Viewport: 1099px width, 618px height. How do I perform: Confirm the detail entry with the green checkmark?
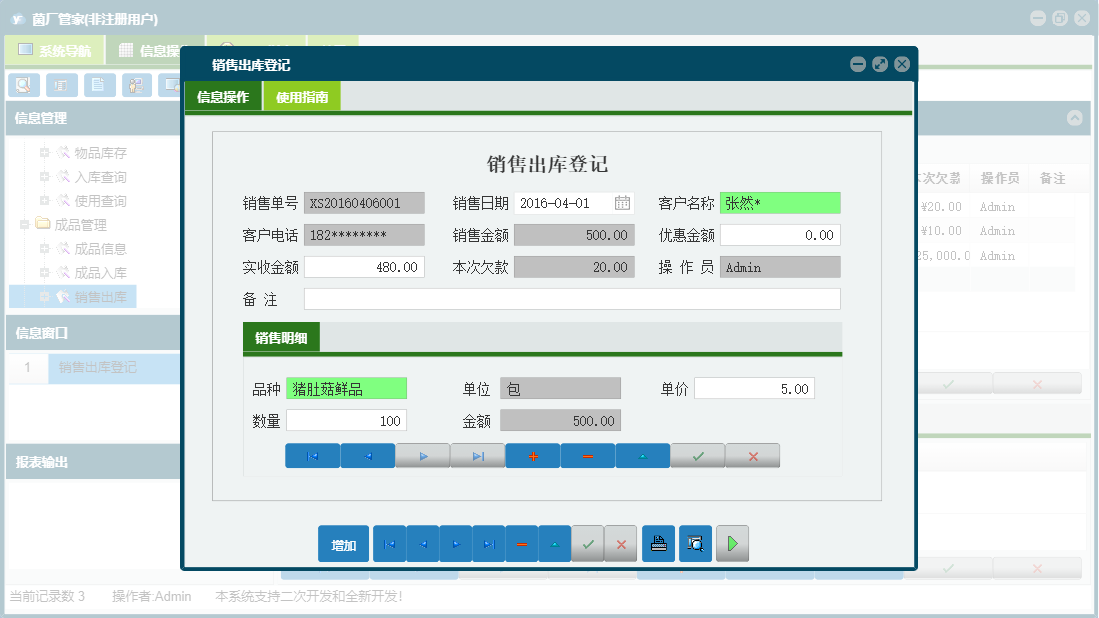[x=697, y=455]
